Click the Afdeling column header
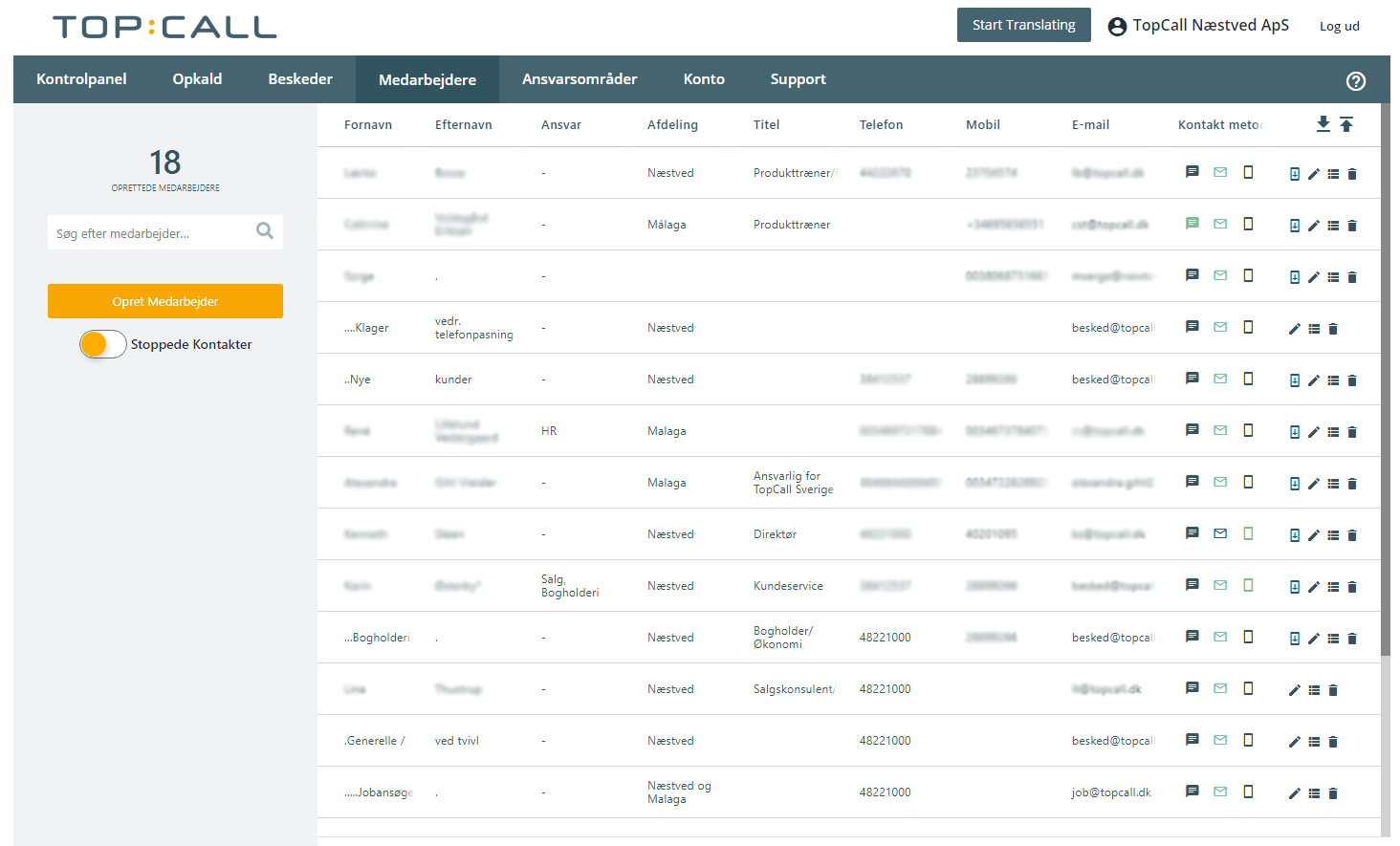Screen dimensions: 1400x846 [x=672, y=125]
